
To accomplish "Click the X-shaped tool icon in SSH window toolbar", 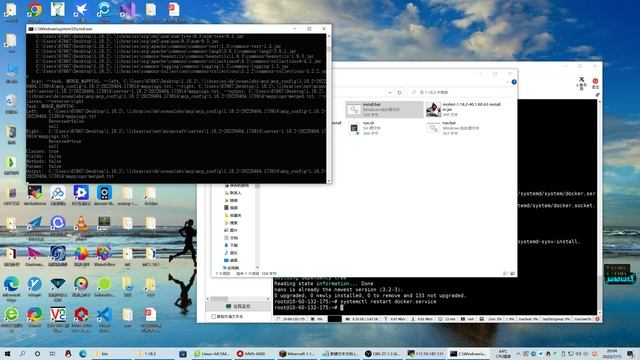I will 582,82.
